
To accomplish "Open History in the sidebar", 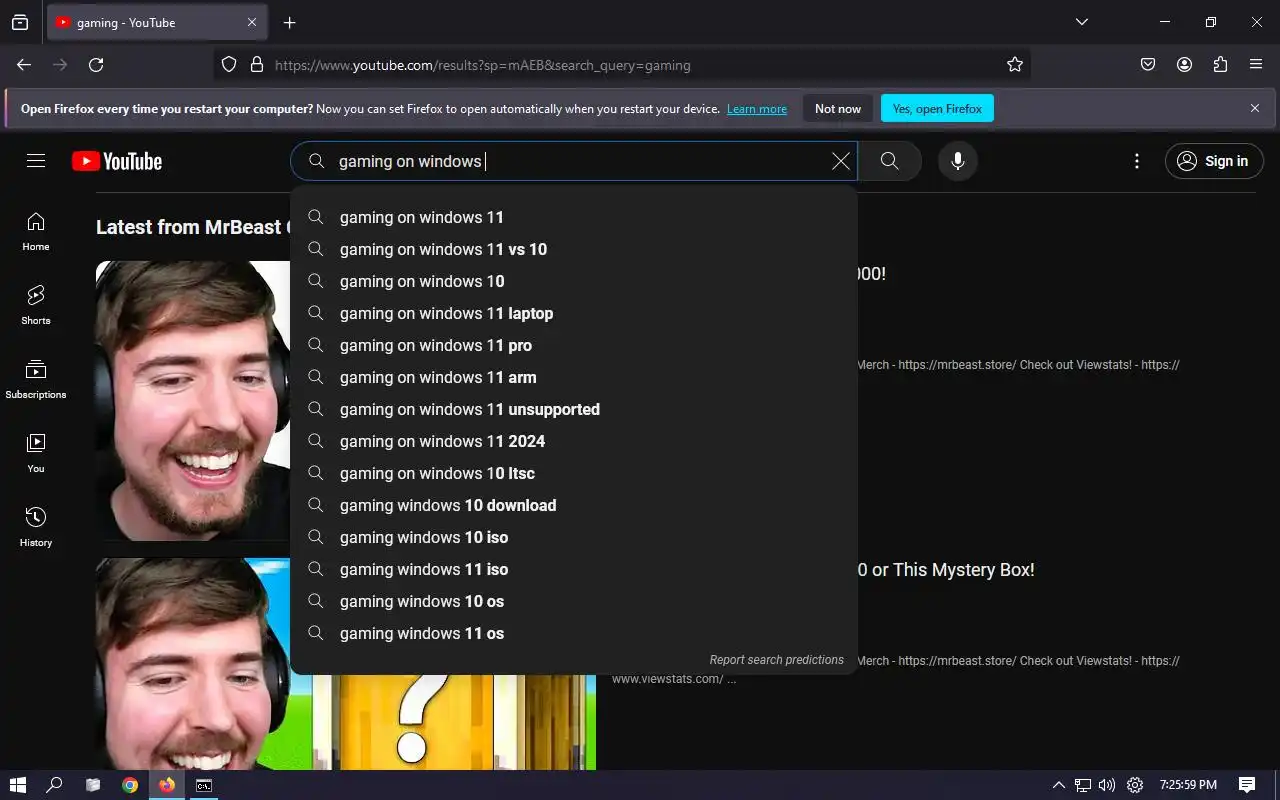I will (36, 527).
